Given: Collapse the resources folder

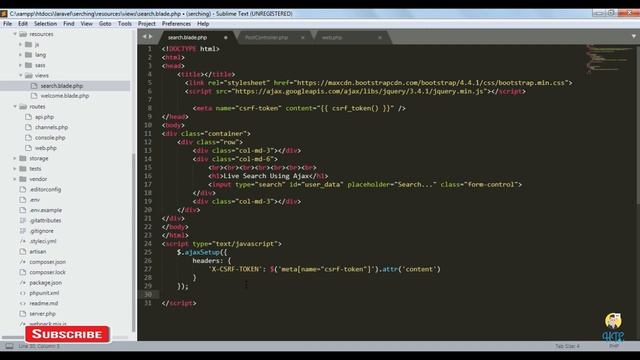Looking at the screenshot, I should click(x=15, y=34).
